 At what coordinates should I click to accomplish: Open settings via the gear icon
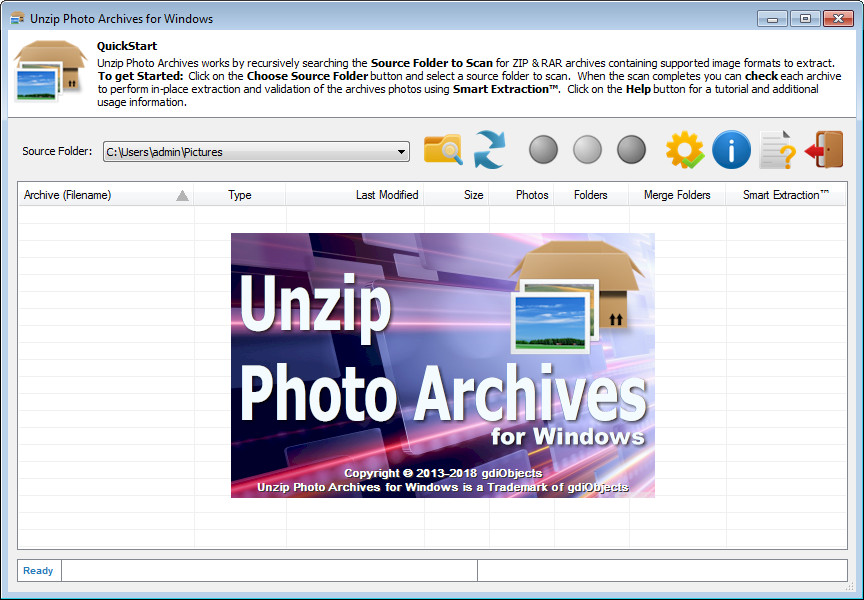(x=684, y=149)
